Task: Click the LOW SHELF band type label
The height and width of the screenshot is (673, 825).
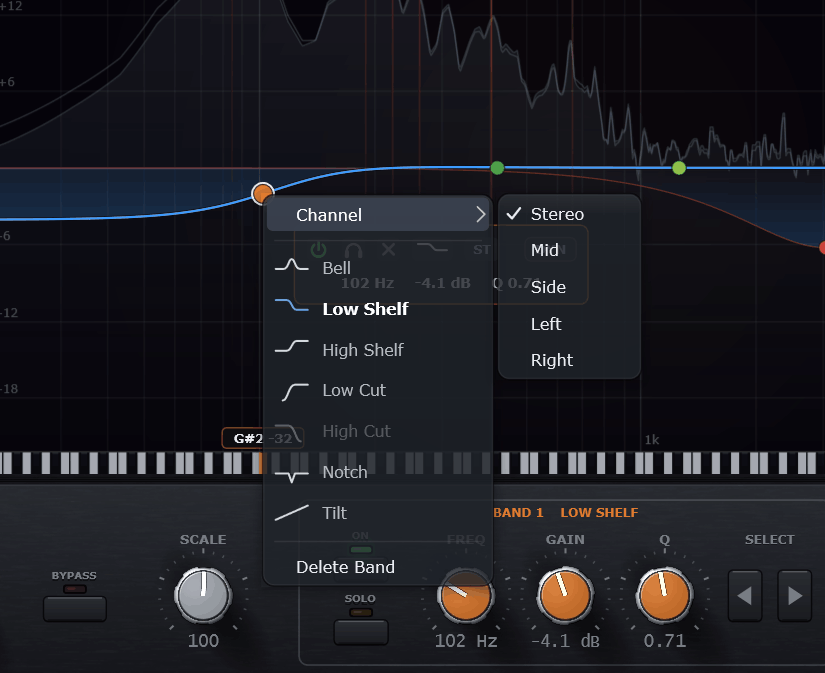Action: coord(599,513)
